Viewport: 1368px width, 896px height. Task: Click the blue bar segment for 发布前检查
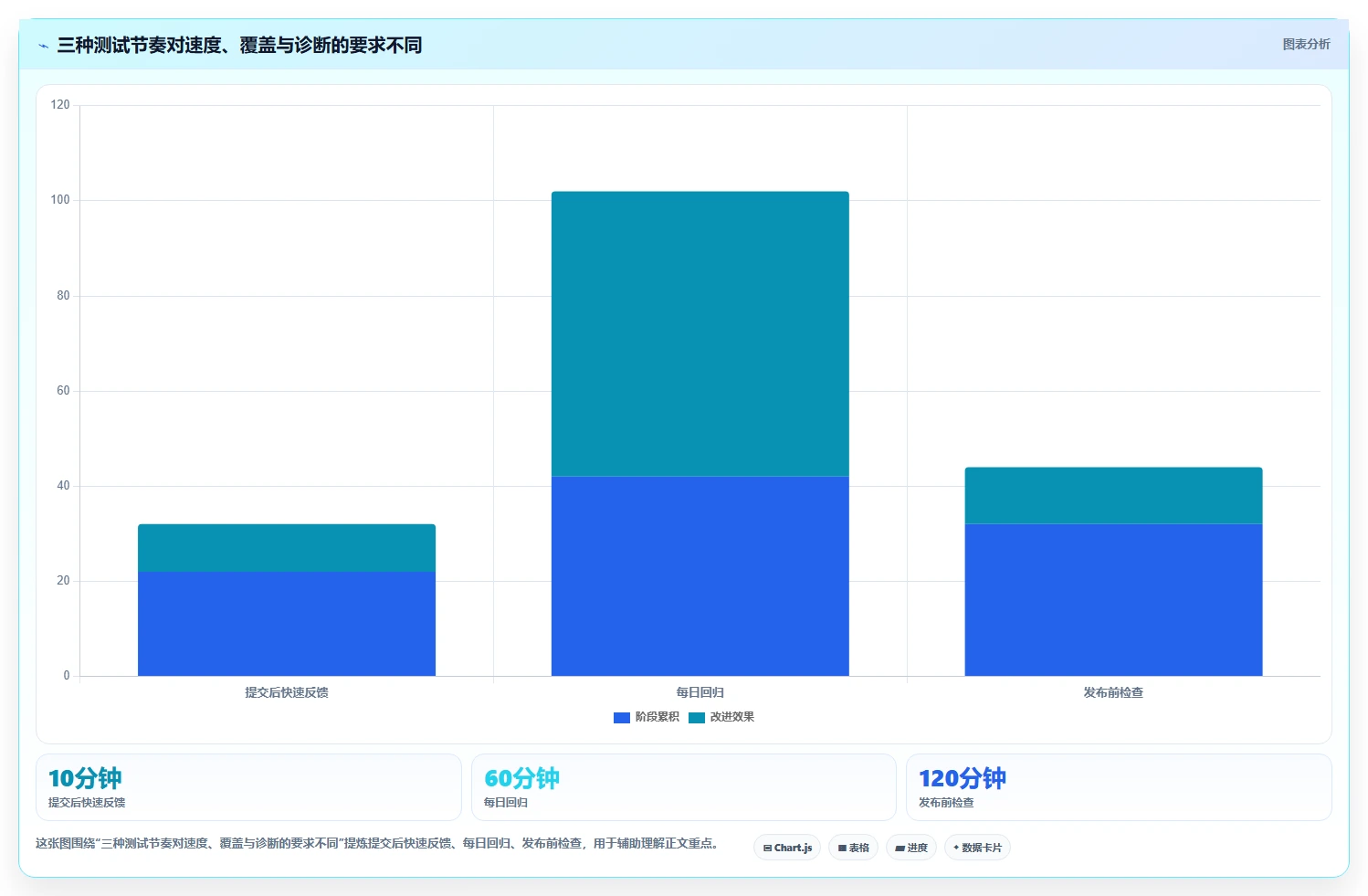(1114, 600)
